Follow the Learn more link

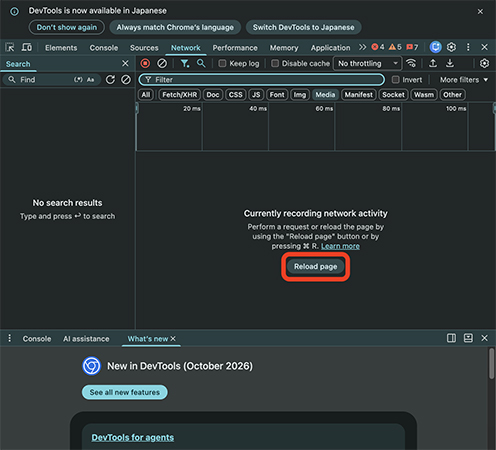pos(340,246)
